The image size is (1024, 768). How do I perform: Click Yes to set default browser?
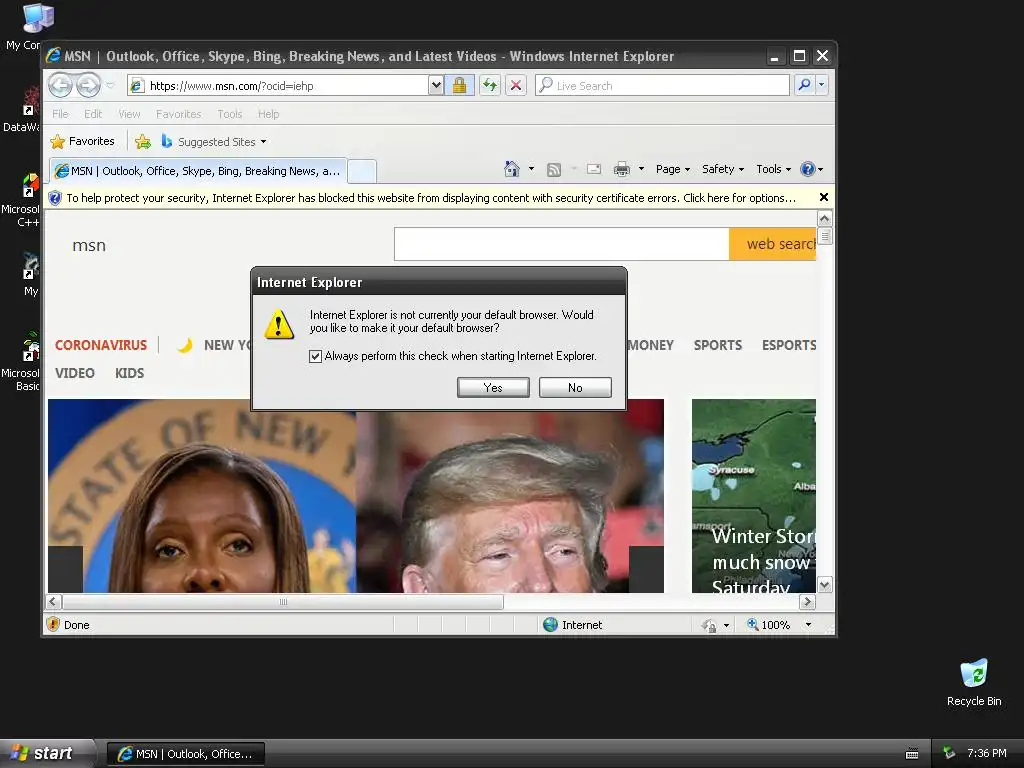[x=493, y=387]
